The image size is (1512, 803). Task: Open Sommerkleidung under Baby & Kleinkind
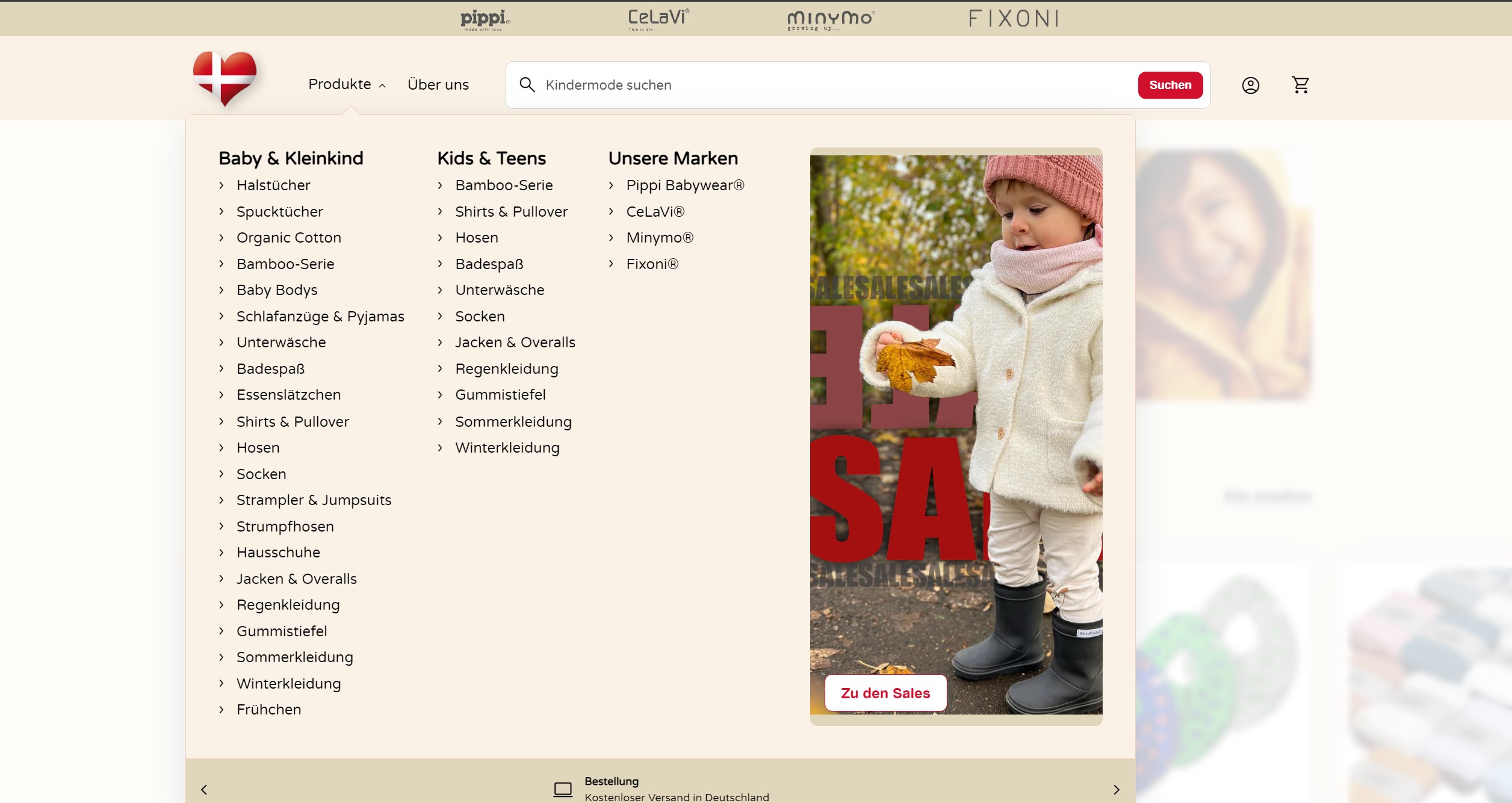tap(295, 657)
